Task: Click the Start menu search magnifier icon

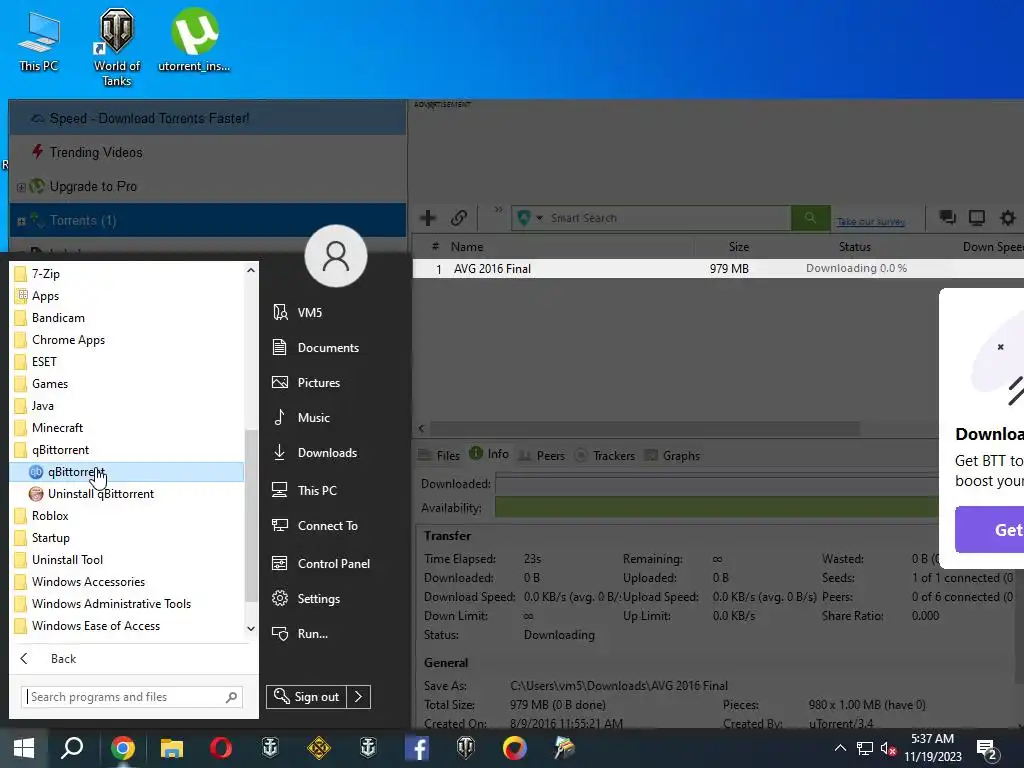Action: [231, 697]
